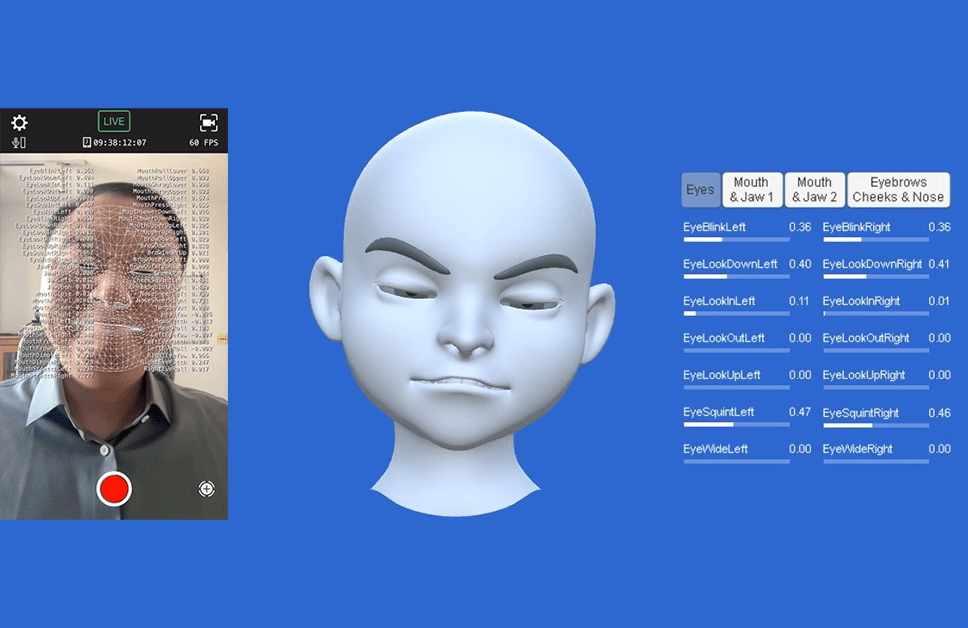Adjust the EyeLookDownRight slider
Image resolution: width=968 pixels, height=628 pixels.
[876, 277]
